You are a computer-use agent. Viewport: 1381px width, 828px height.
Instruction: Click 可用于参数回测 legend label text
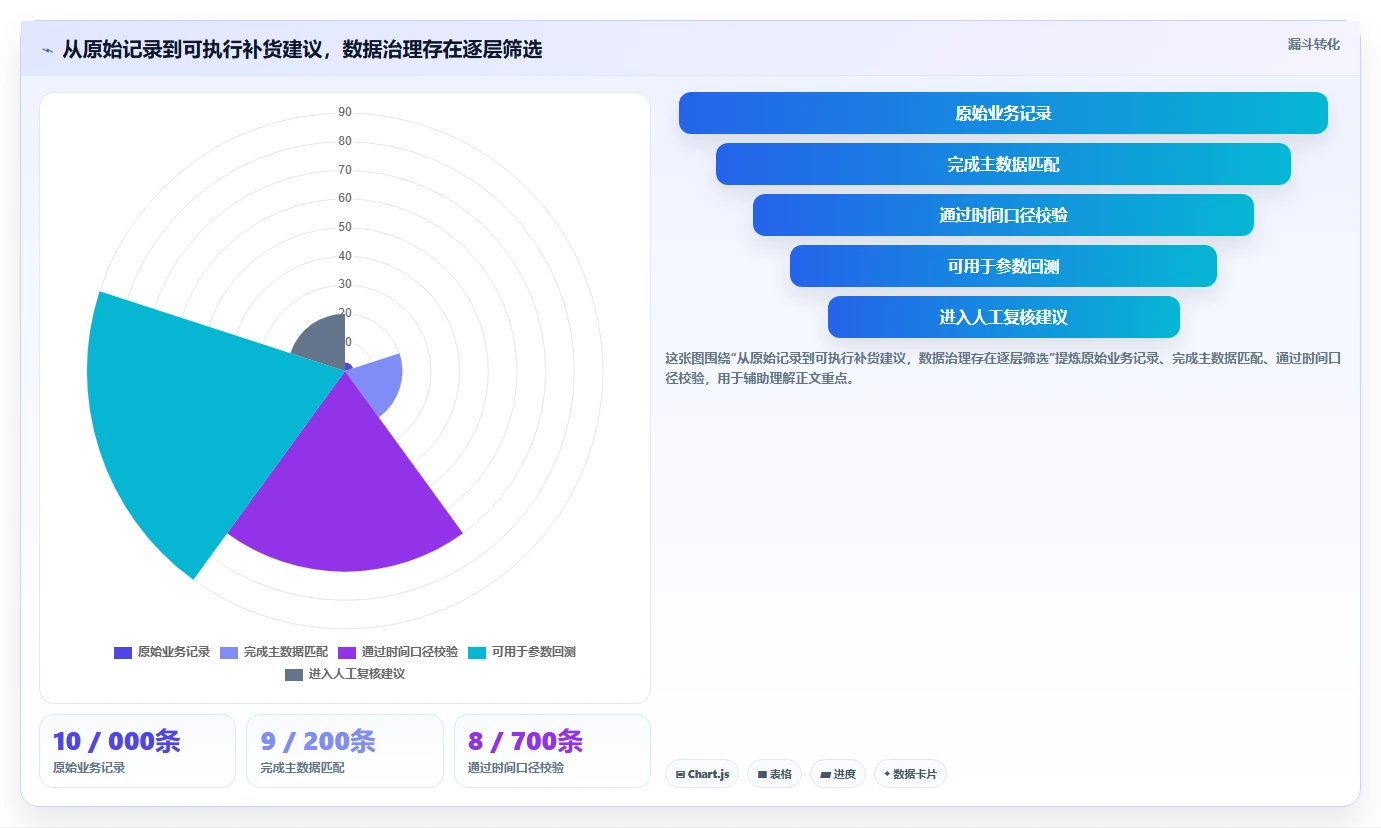(534, 652)
